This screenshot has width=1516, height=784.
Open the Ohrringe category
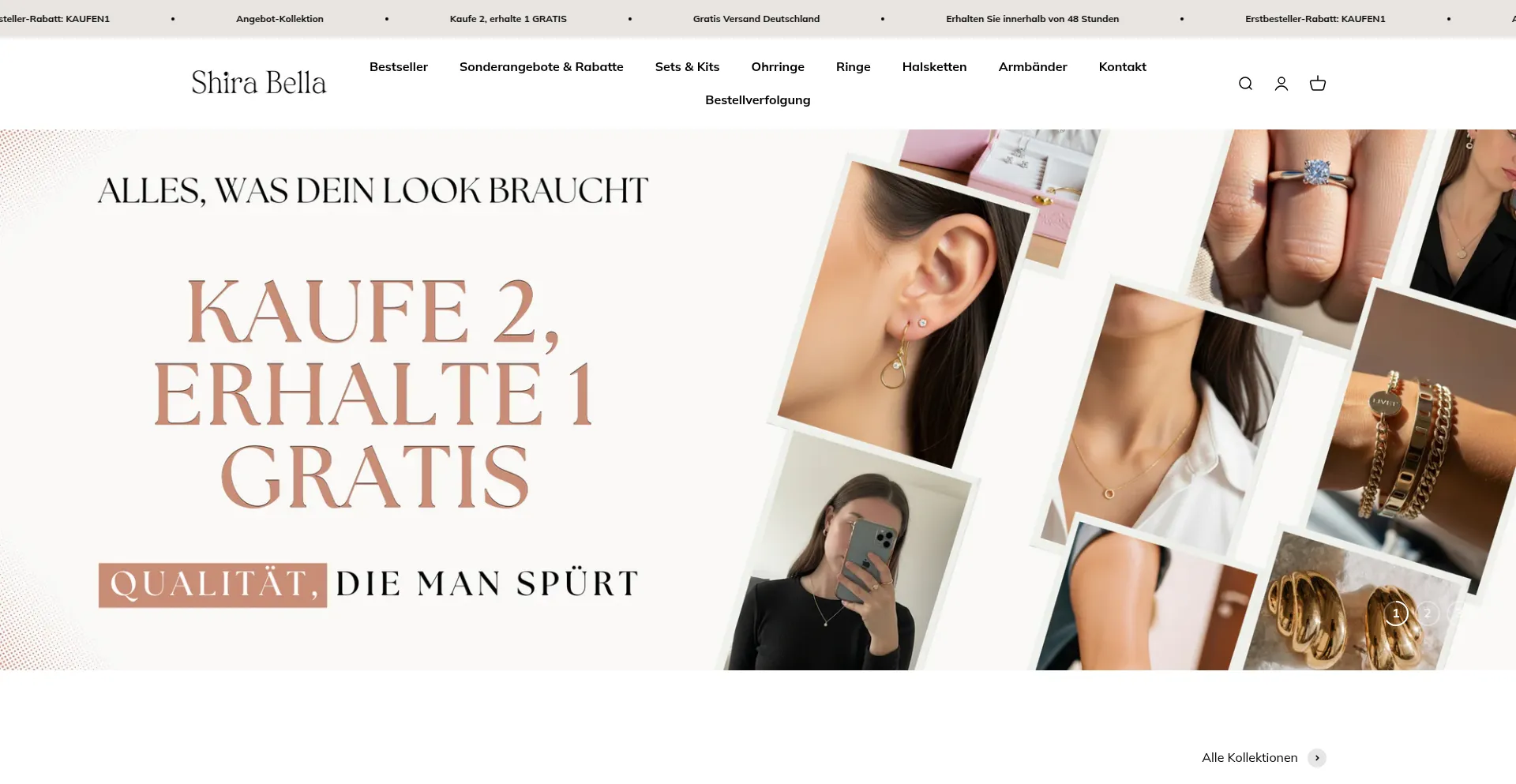coord(778,67)
